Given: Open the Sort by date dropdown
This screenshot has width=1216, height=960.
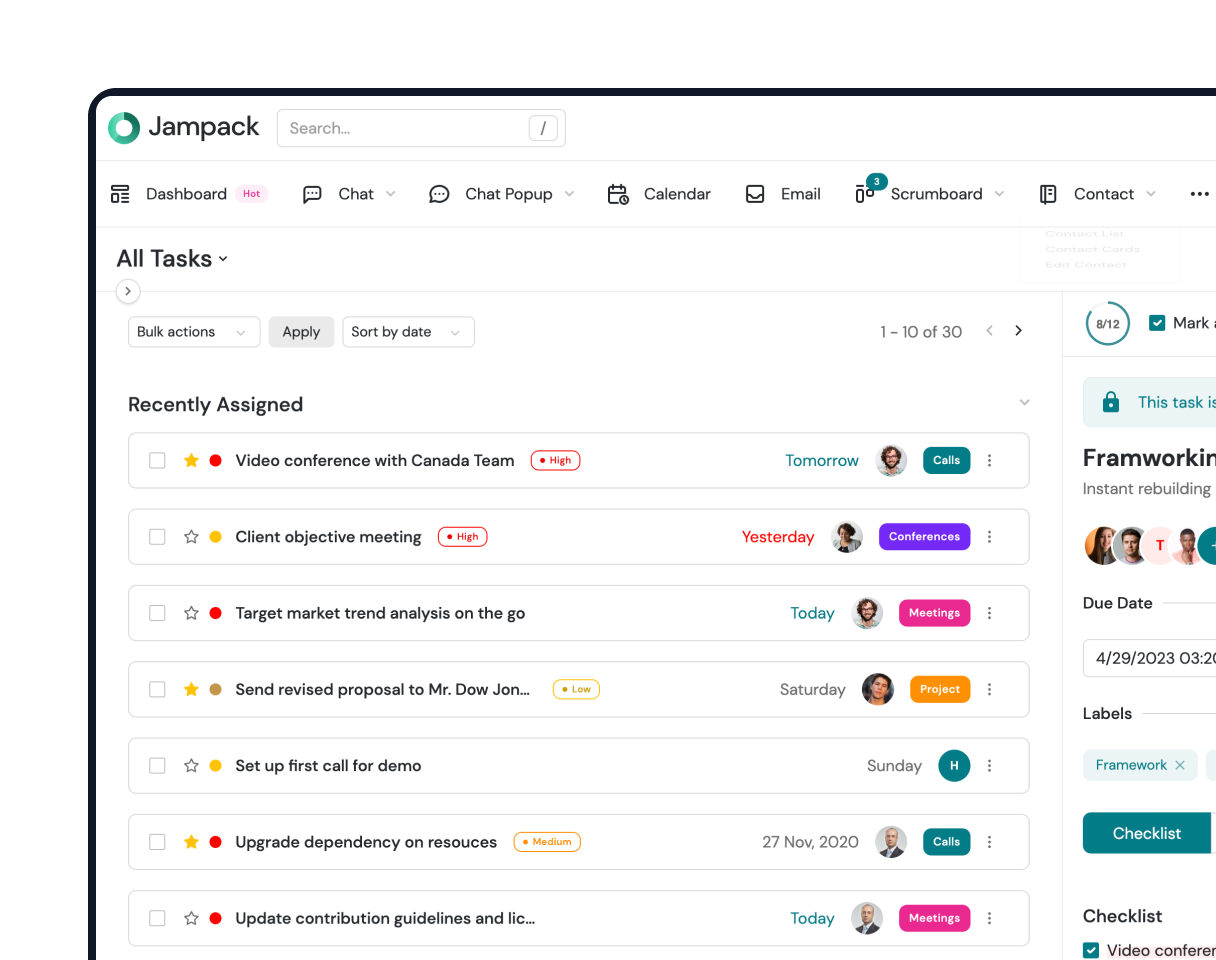Looking at the screenshot, I should click(407, 332).
